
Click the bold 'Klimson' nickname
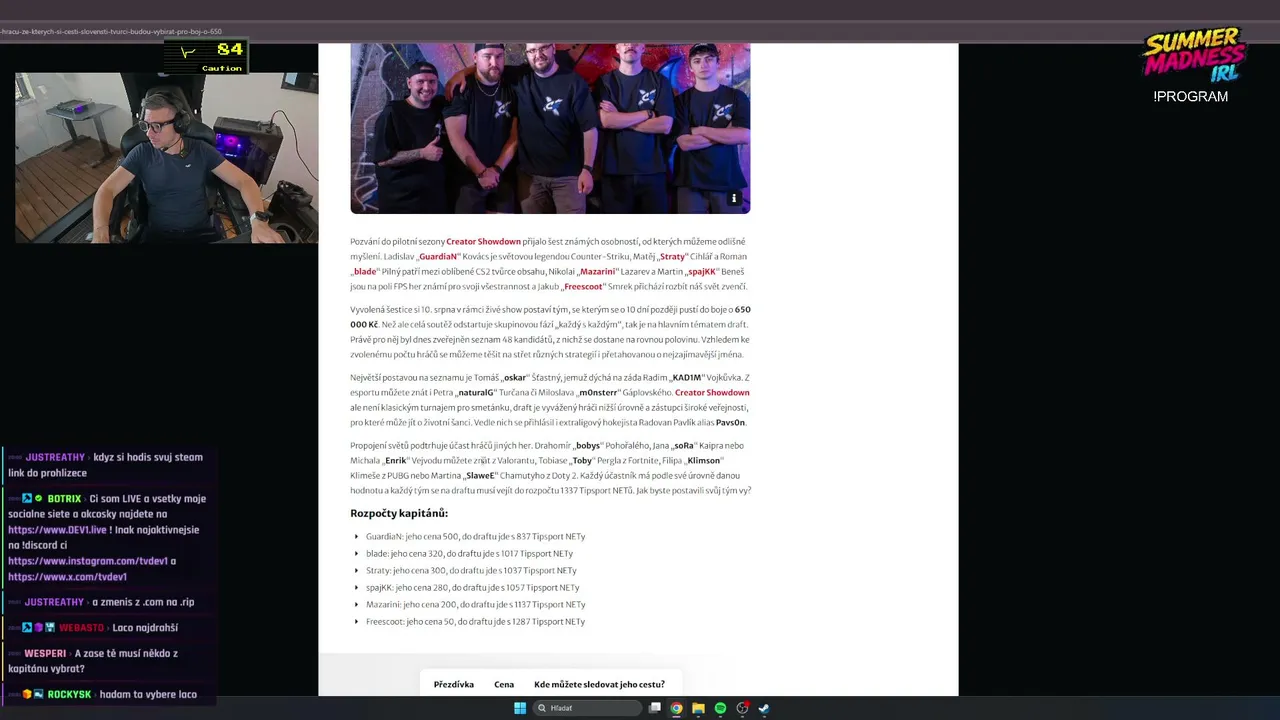[704, 460]
